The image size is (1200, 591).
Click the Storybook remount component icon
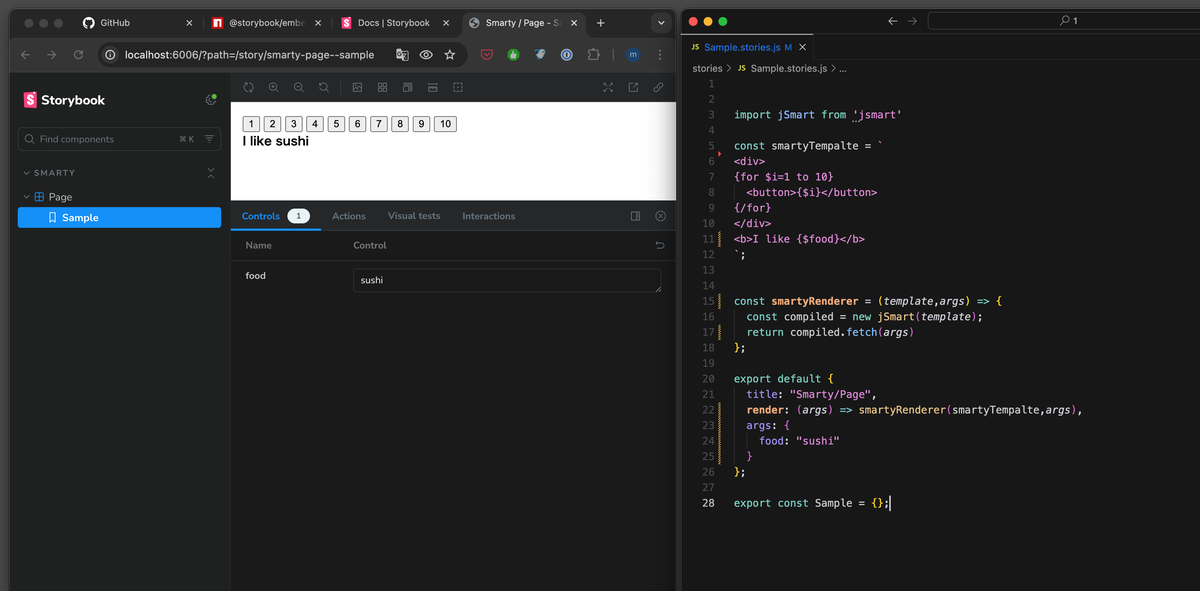point(249,88)
